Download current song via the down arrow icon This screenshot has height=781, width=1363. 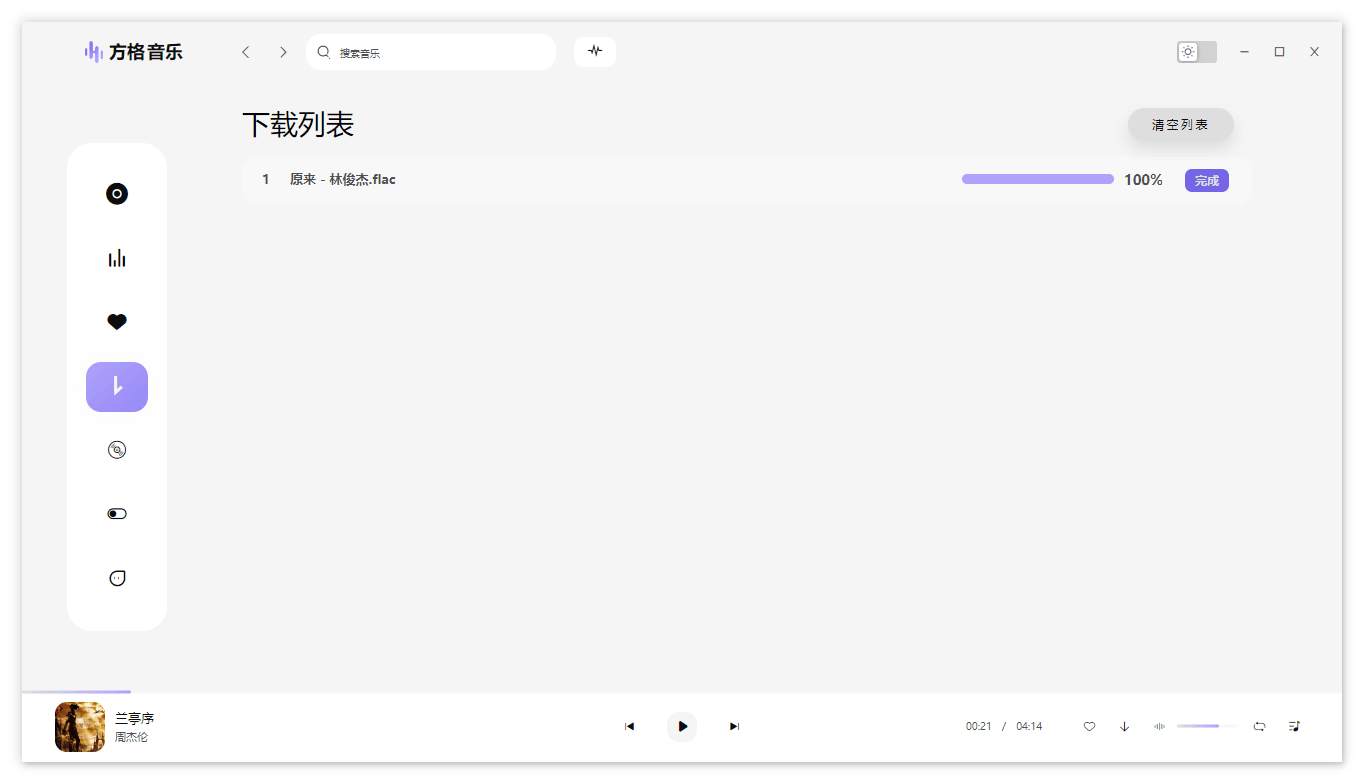click(1123, 726)
